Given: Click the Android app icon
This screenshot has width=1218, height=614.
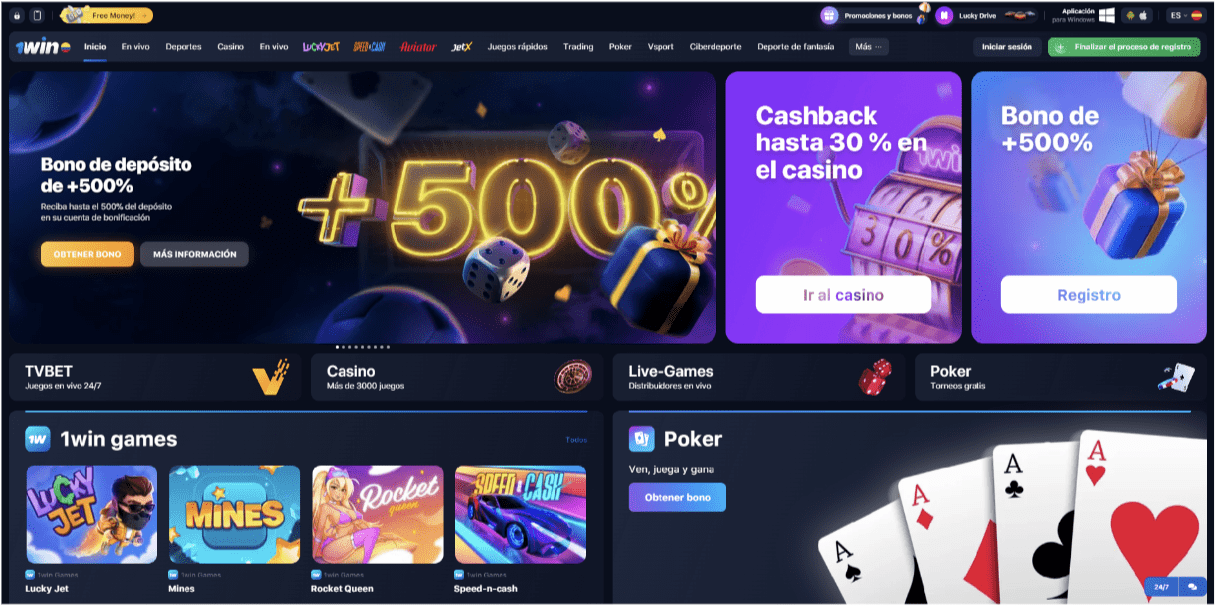Looking at the screenshot, I should [x=1130, y=16].
